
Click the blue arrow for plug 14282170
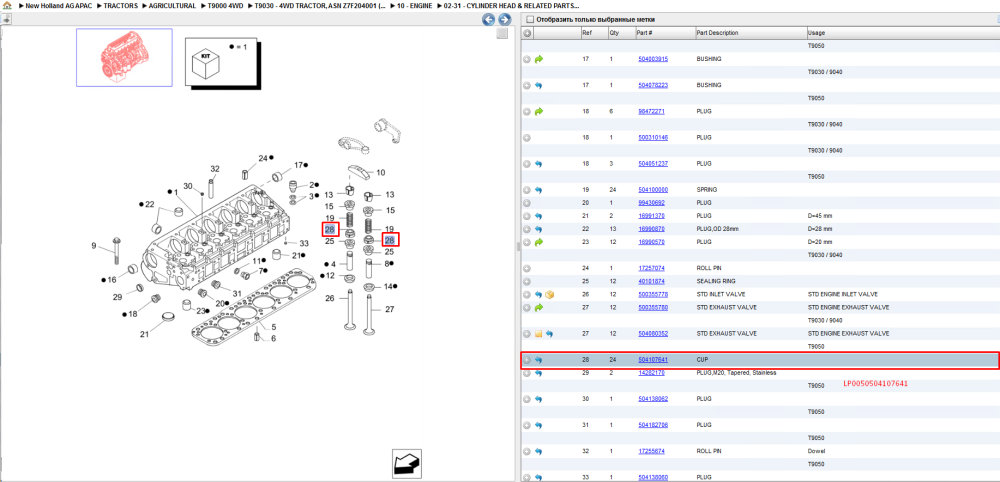[538, 373]
